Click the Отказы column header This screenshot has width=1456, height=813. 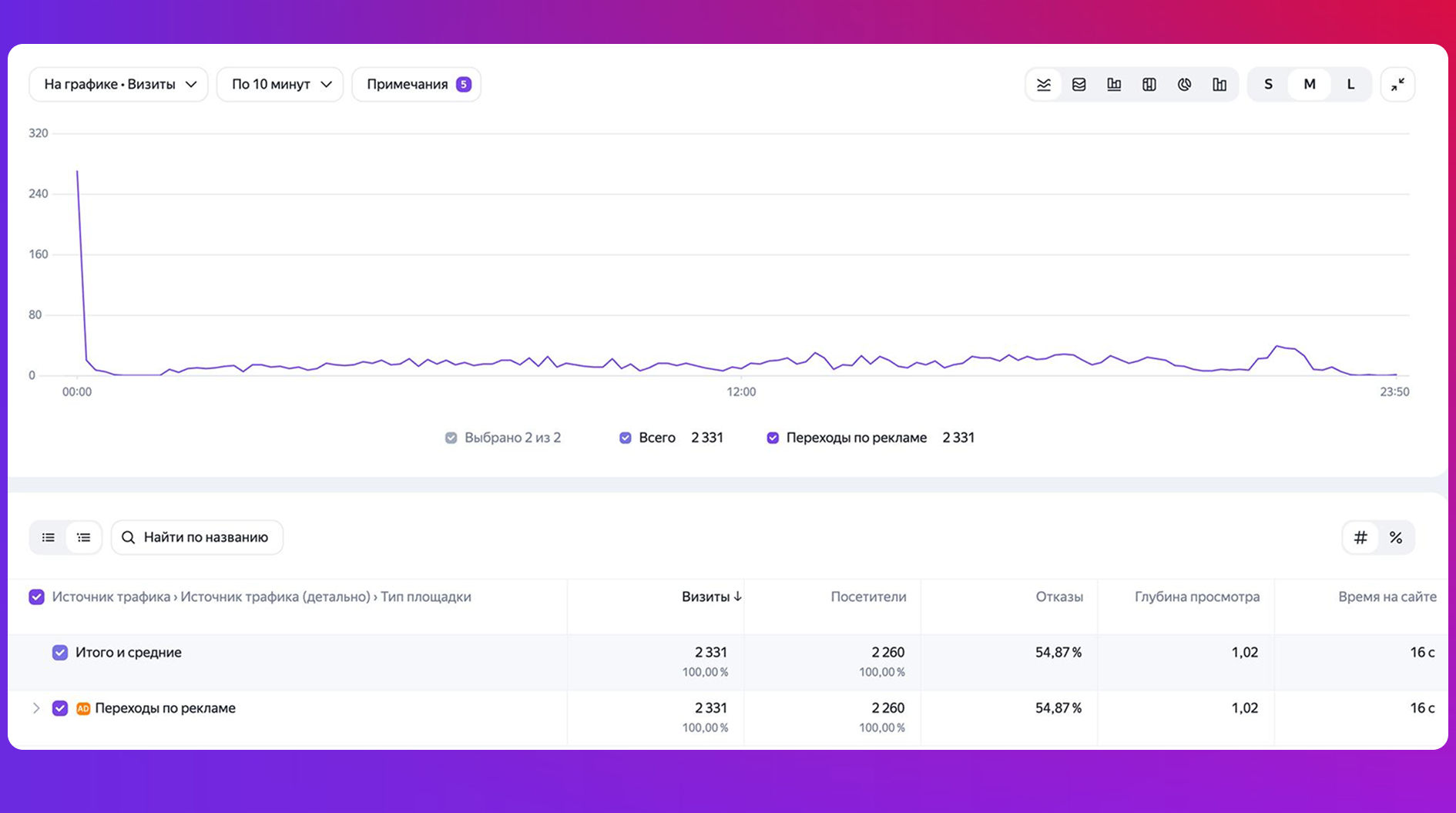coord(1059,596)
